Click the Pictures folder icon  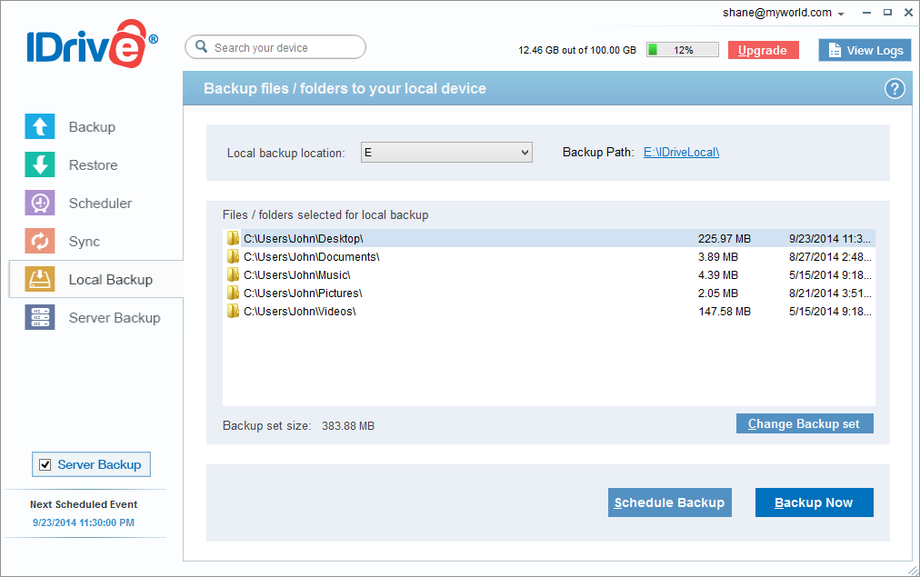click(x=233, y=293)
